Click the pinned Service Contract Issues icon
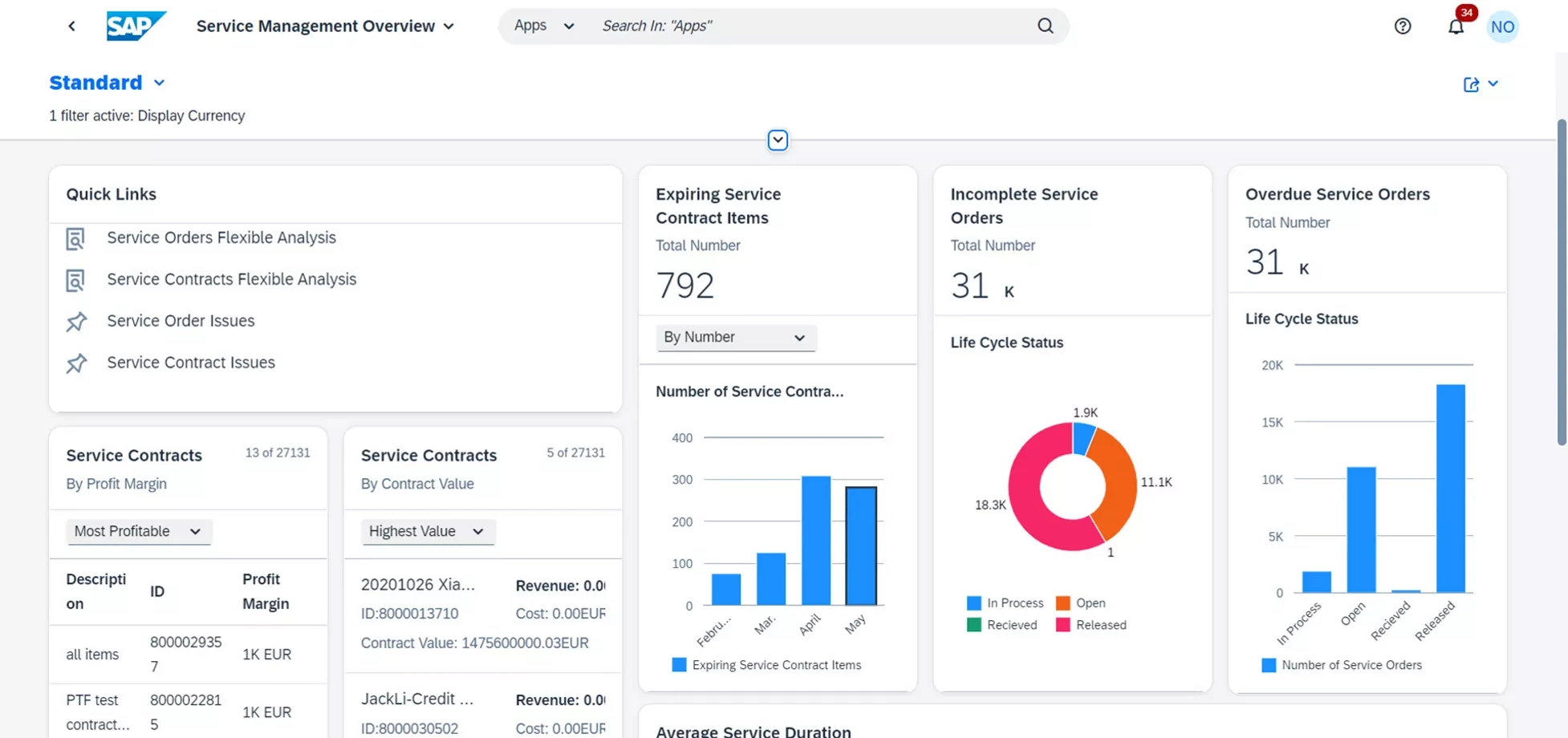 click(x=75, y=363)
